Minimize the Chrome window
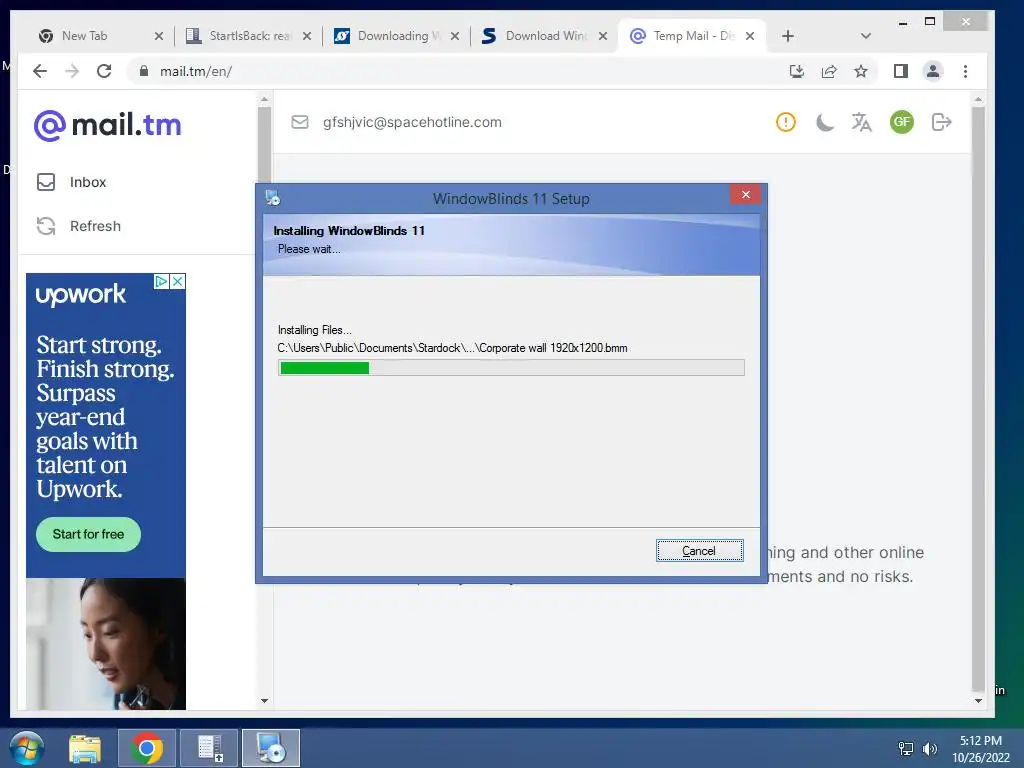 click(903, 22)
